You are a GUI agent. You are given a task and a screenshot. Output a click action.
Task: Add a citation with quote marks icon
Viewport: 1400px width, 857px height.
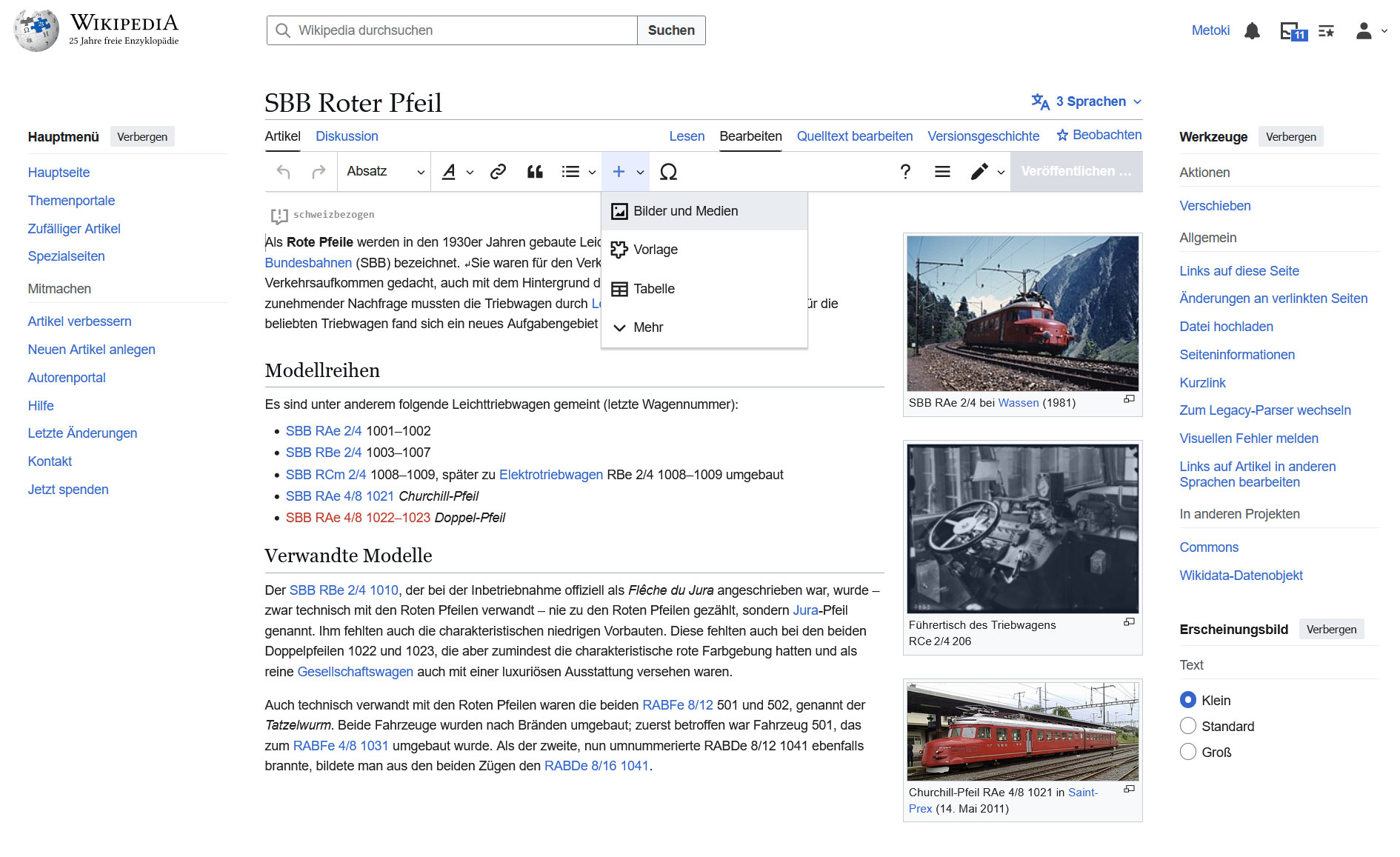[x=535, y=172]
